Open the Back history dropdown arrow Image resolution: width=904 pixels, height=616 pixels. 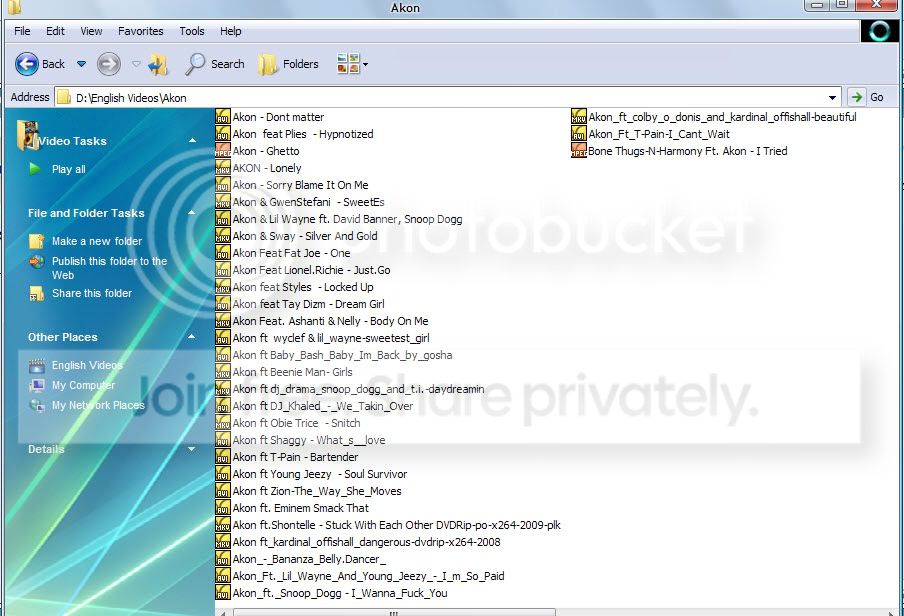tap(81, 64)
